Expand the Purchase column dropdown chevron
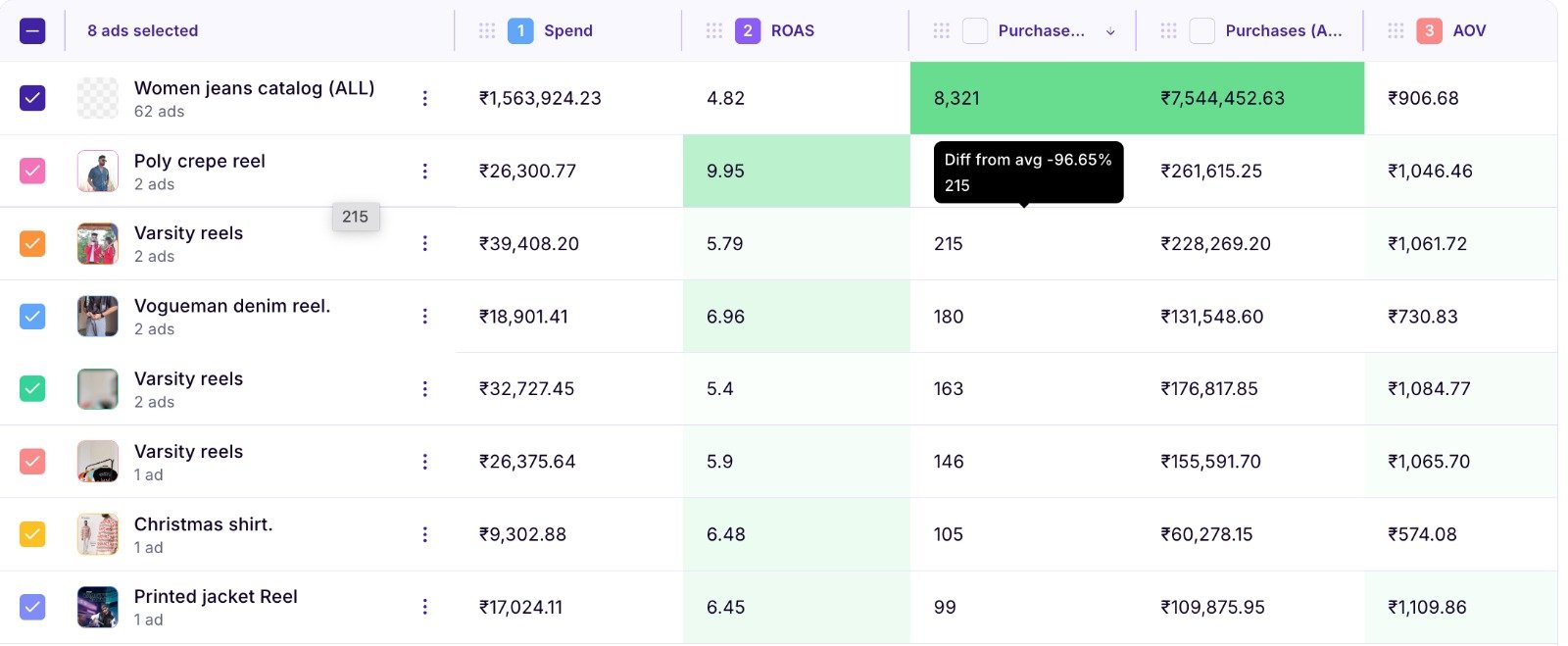 (x=1110, y=32)
